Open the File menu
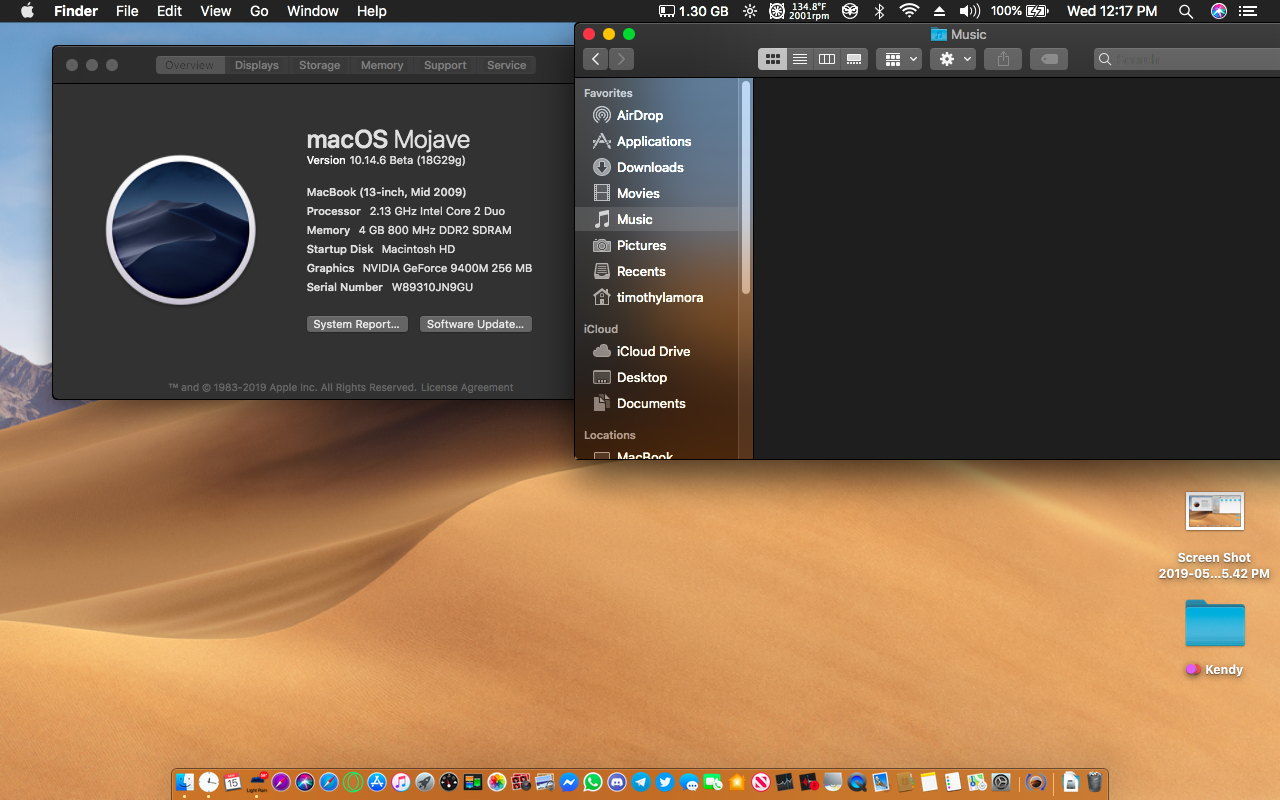 click(127, 11)
